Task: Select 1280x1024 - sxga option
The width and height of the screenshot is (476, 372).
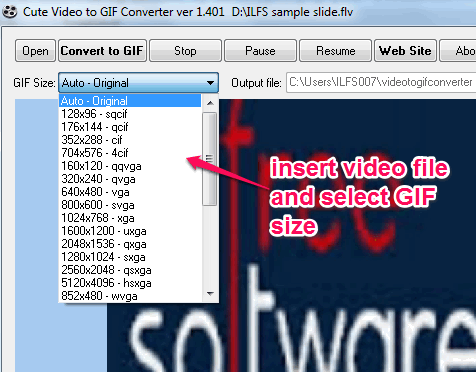Action: [130, 257]
